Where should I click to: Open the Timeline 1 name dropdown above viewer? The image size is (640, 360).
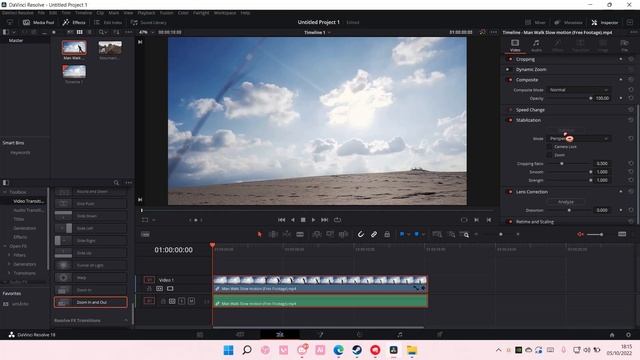coord(317,32)
